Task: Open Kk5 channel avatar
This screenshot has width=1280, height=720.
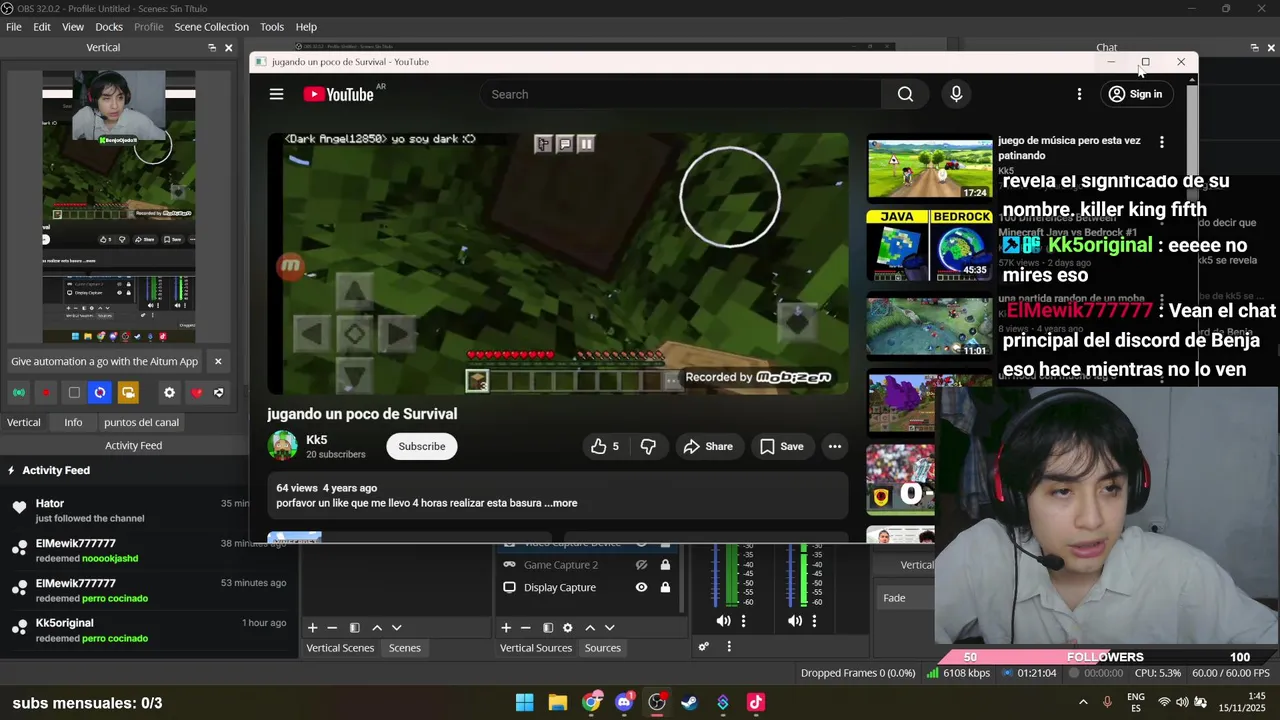Action: coord(283,446)
